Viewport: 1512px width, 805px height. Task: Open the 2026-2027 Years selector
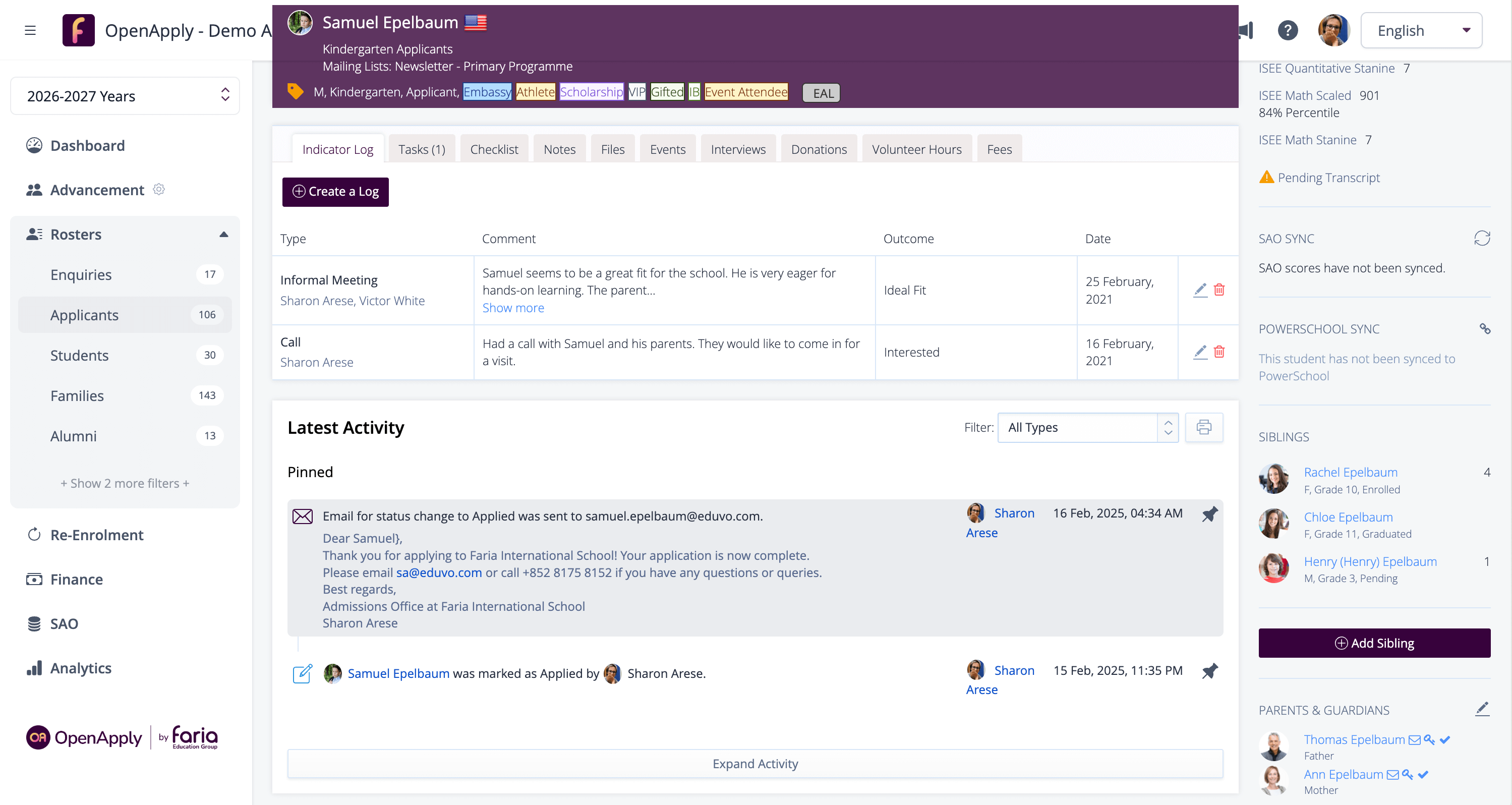[x=125, y=96]
